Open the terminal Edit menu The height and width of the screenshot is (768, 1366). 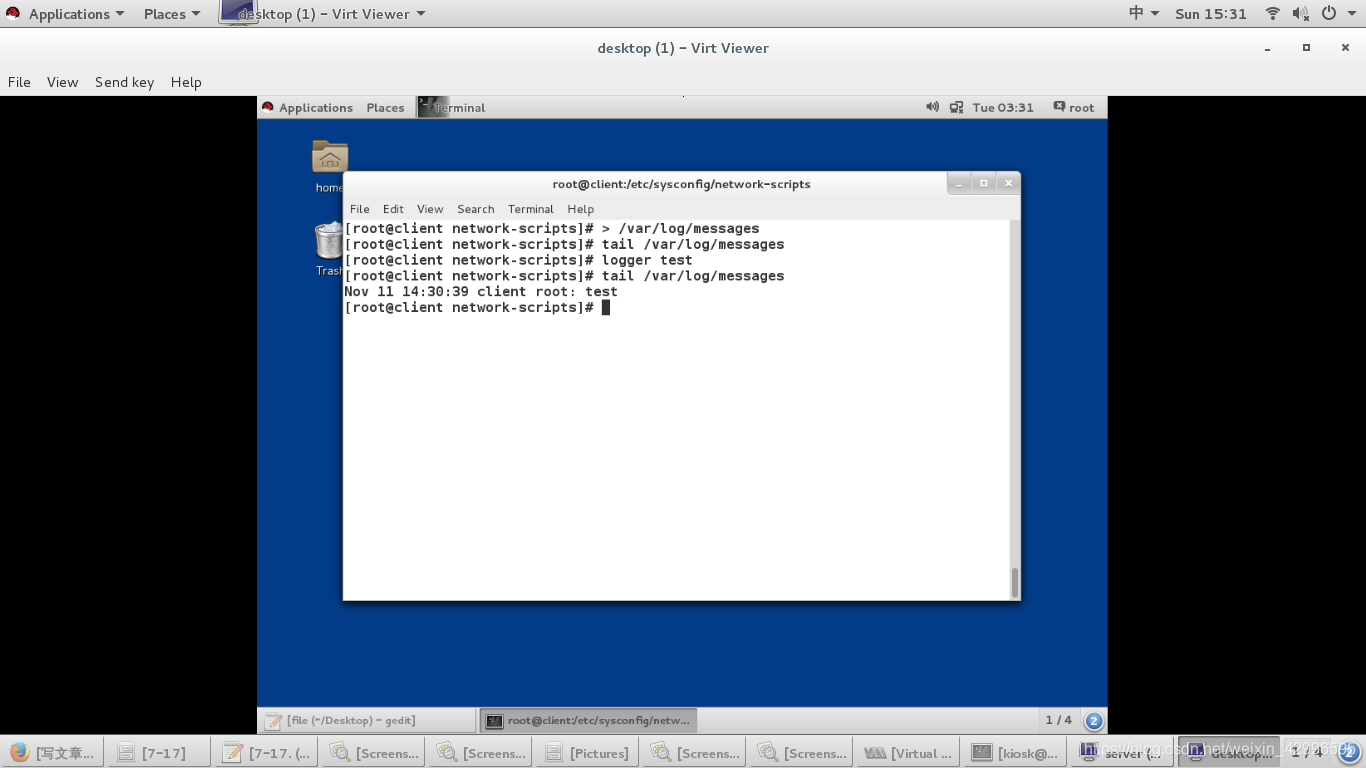click(x=393, y=209)
